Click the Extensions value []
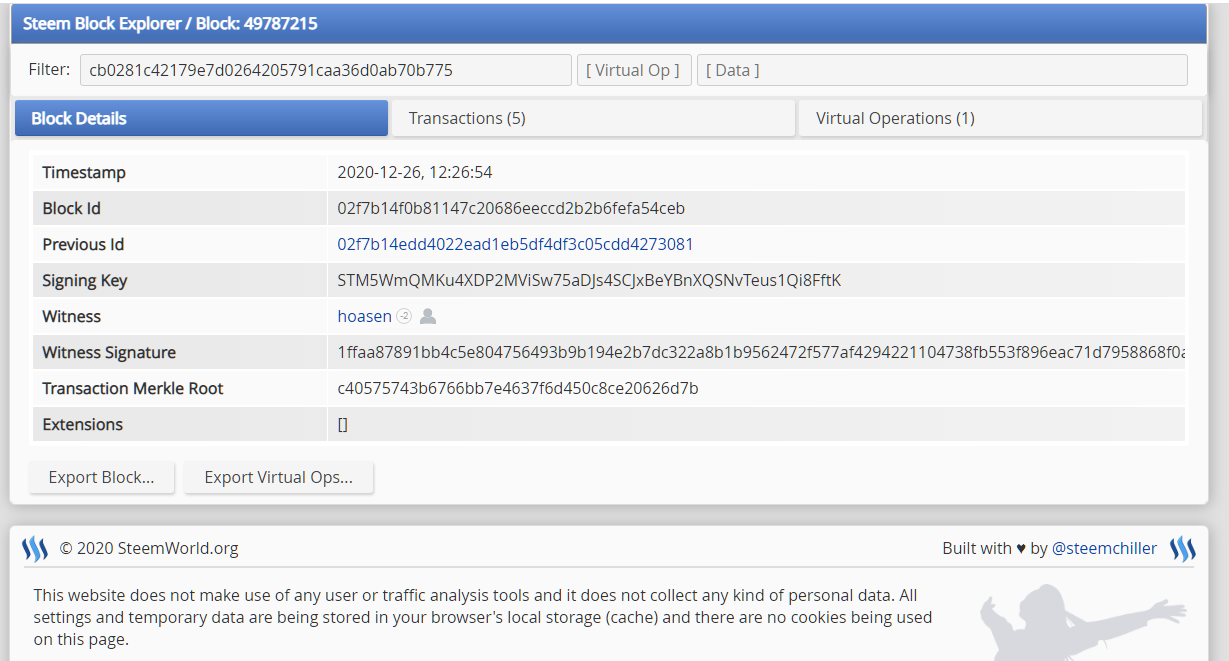Image resolution: width=1229 pixels, height=661 pixels. click(343, 425)
